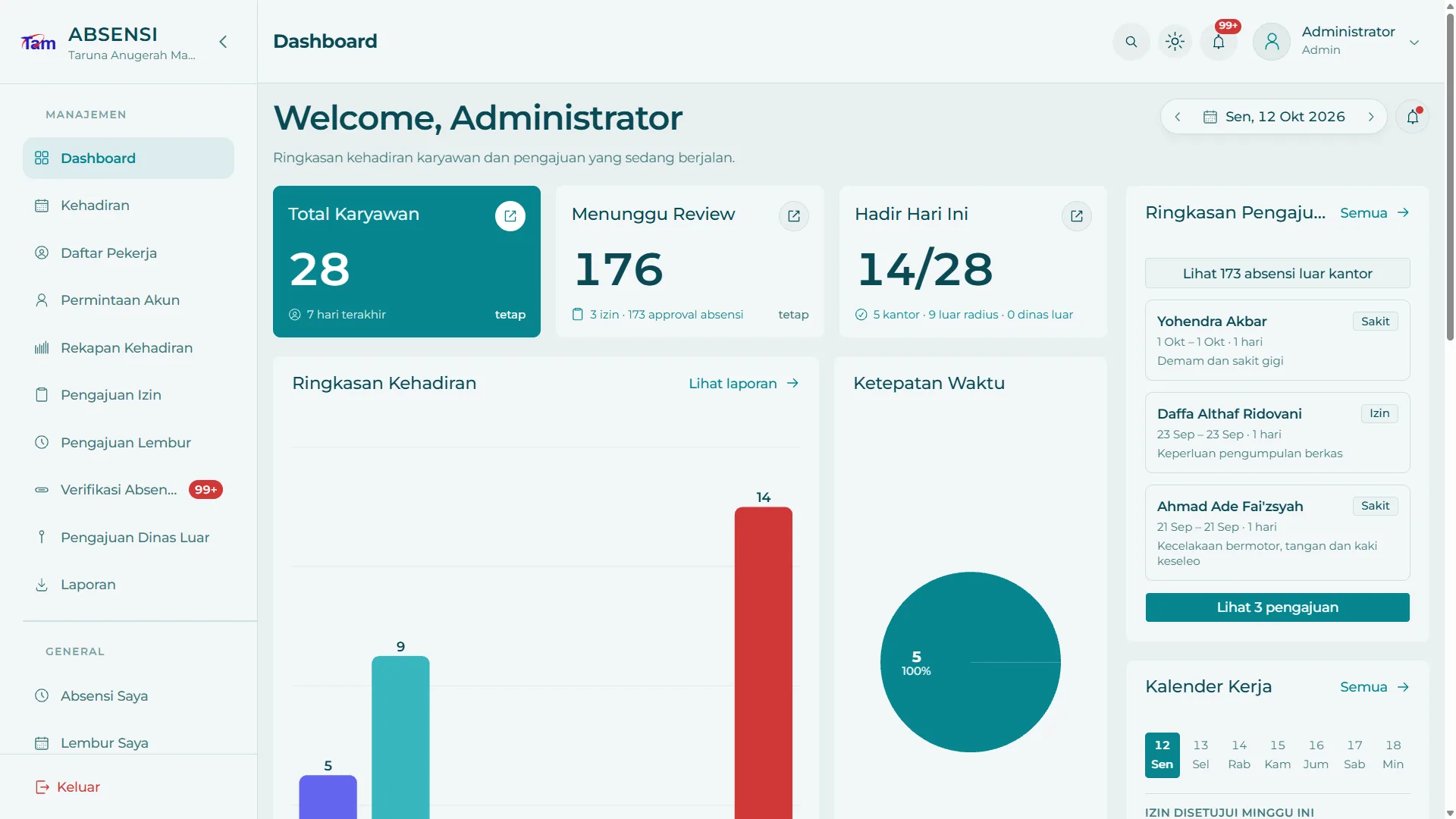
Task: Go to previous date arrow
Action: pos(1178,117)
